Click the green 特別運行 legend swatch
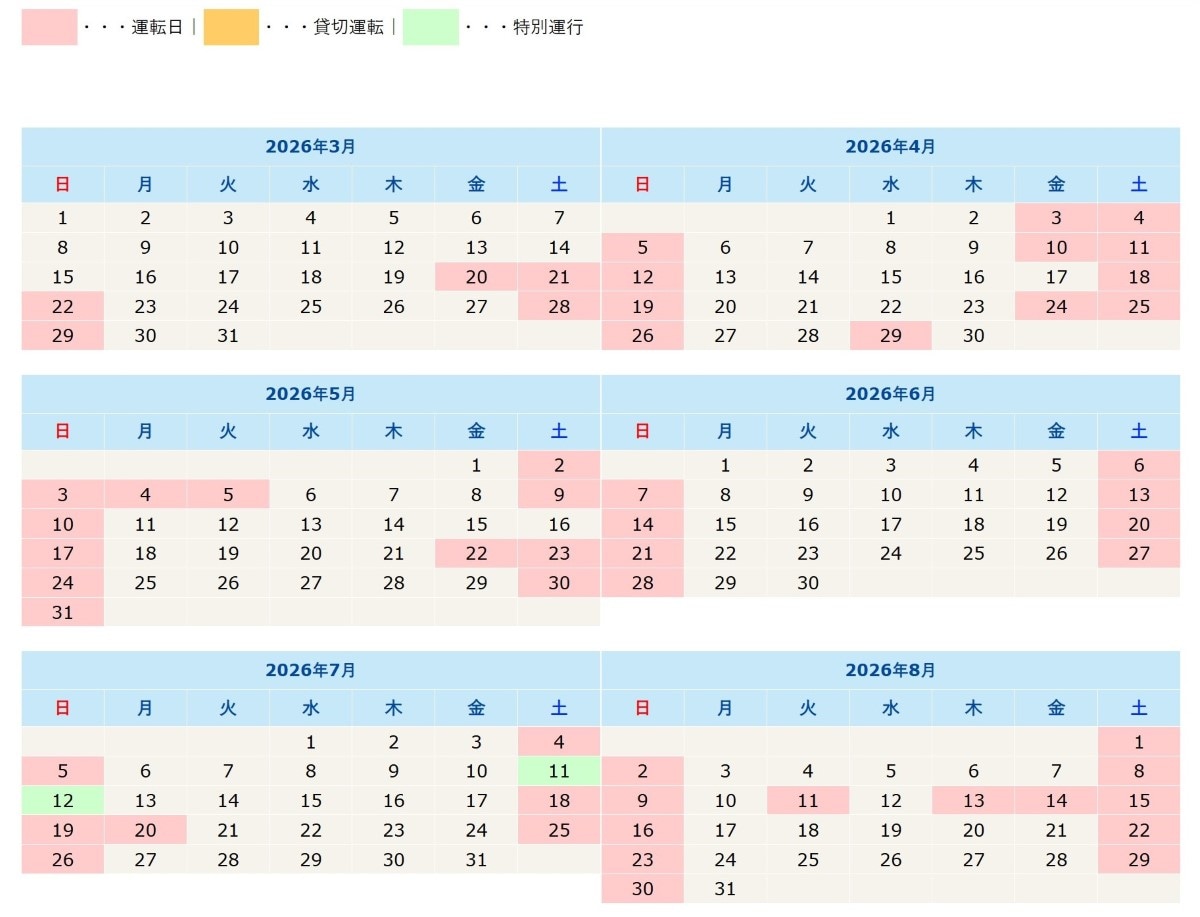Screen dimensions: 1200x917 pyautogui.click(x=431, y=27)
